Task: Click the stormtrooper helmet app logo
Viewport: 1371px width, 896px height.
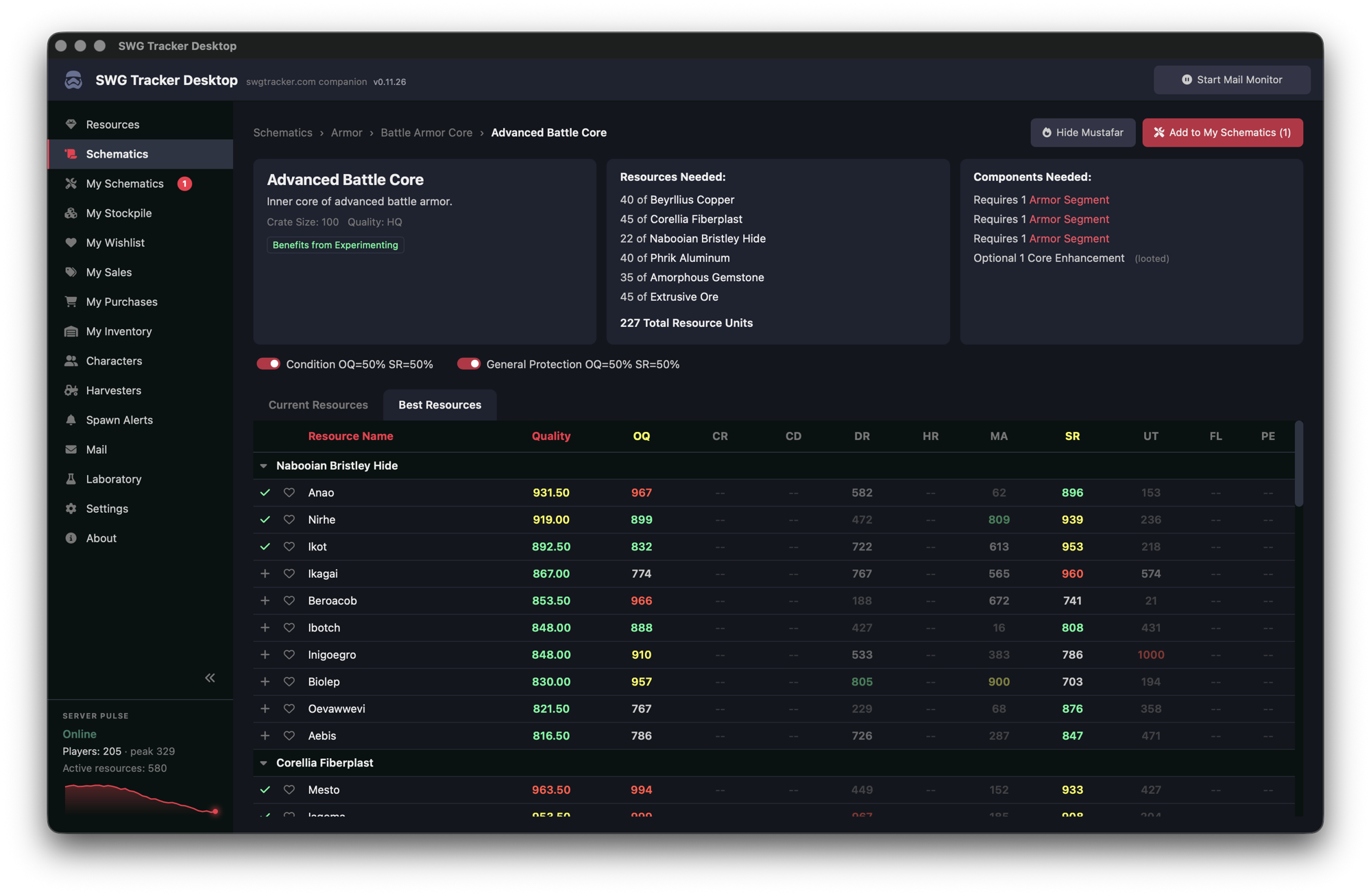Action: coord(73,80)
